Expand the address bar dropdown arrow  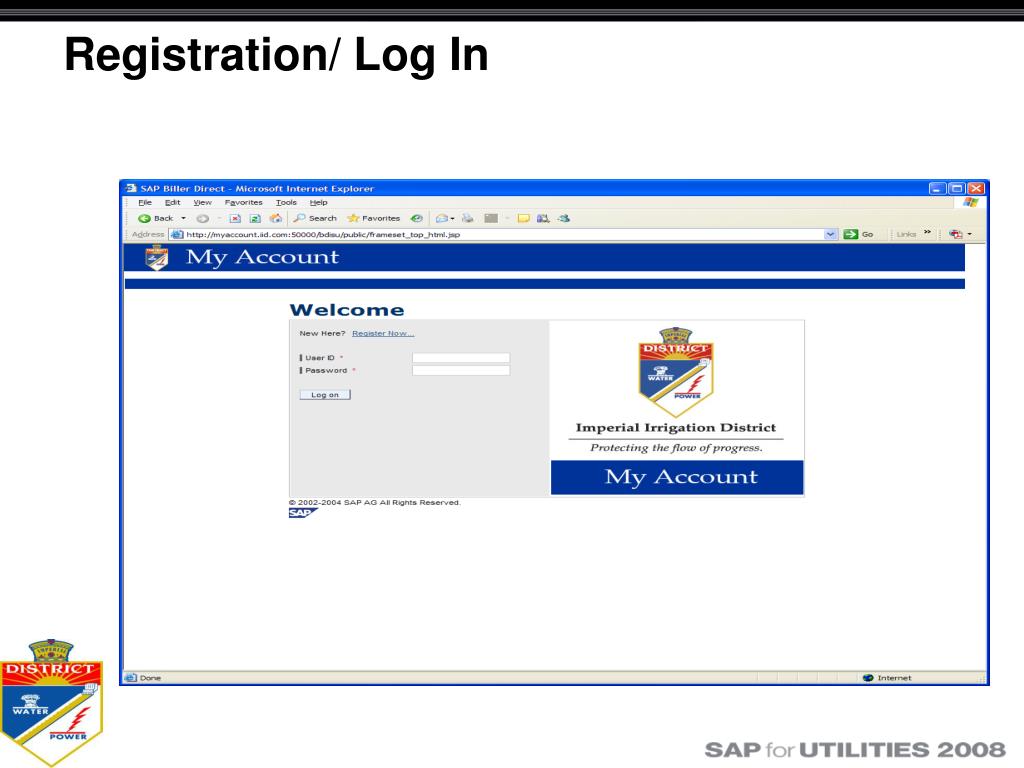point(830,234)
